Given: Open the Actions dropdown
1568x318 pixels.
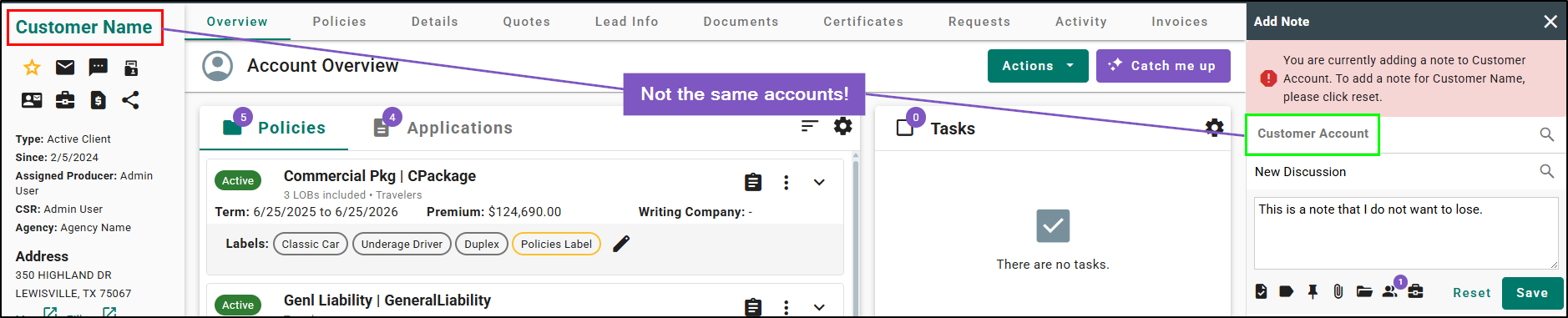Looking at the screenshot, I should [x=1038, y=66].
